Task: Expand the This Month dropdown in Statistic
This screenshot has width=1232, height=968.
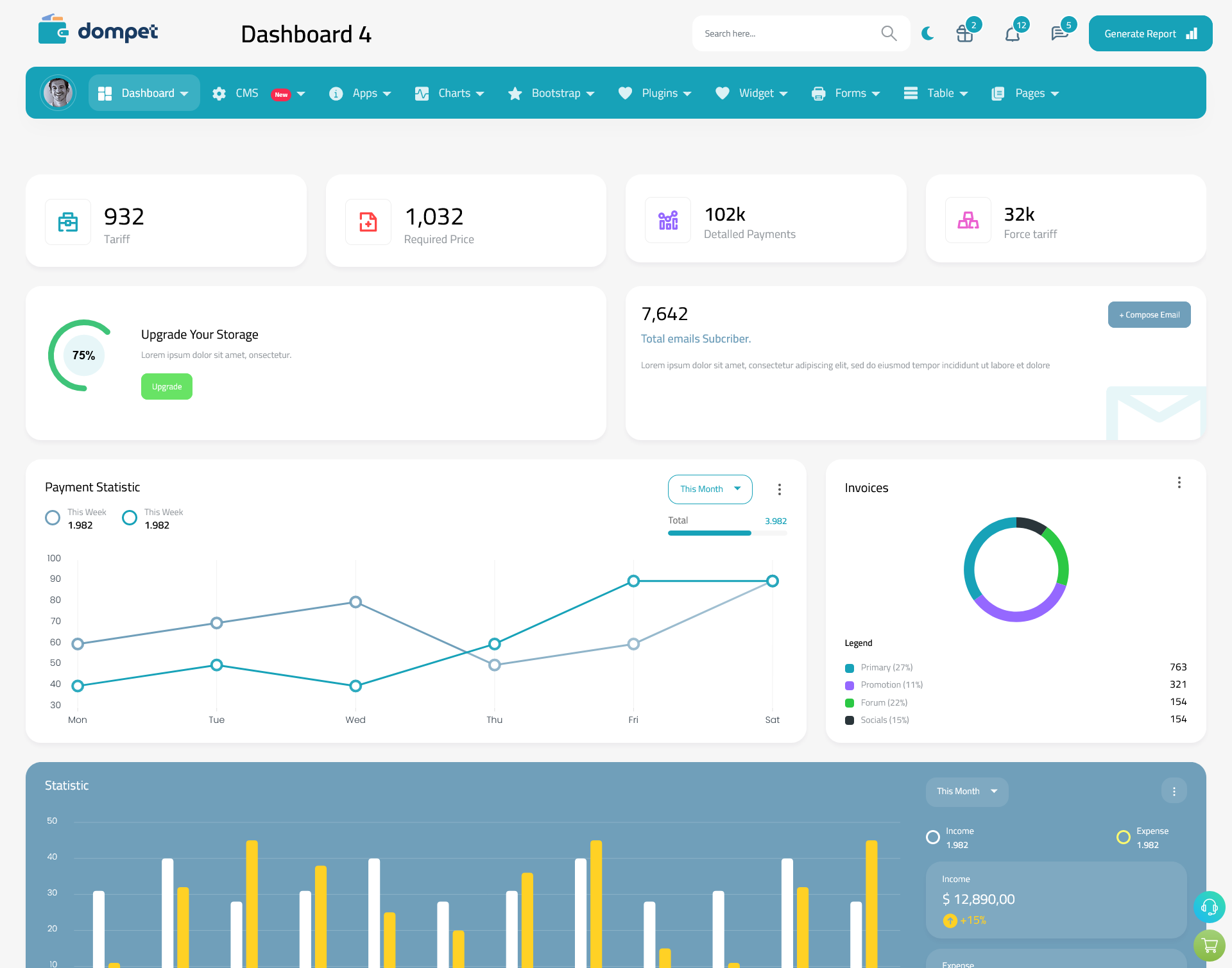Action: click(x=964, y=790)
